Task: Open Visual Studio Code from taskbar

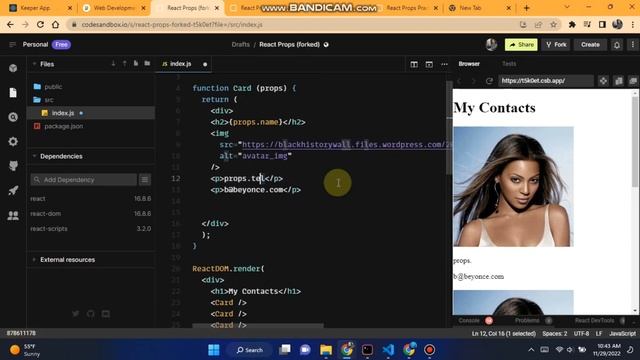Action: click(x=388, y=350)
